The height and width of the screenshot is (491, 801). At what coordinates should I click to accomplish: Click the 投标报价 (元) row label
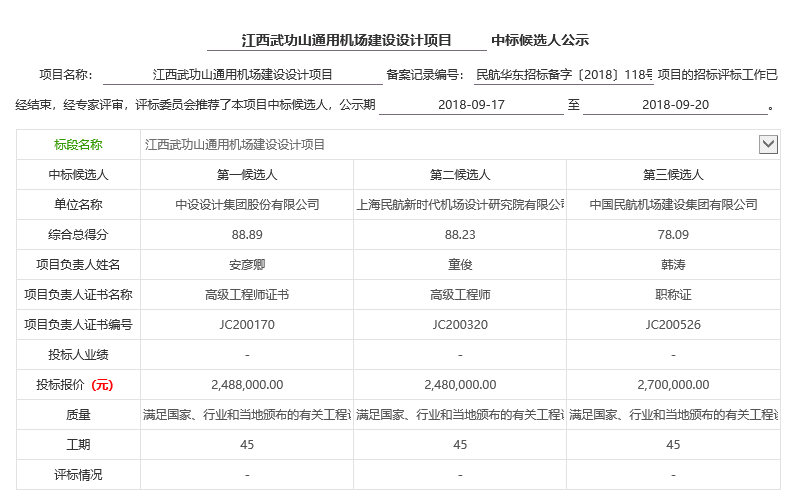(78, 385)
